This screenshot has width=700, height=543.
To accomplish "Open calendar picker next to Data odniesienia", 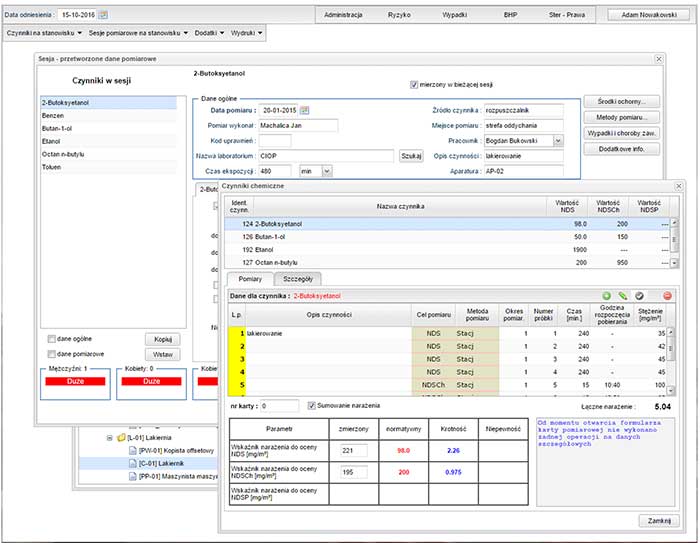I will (104, 15).
